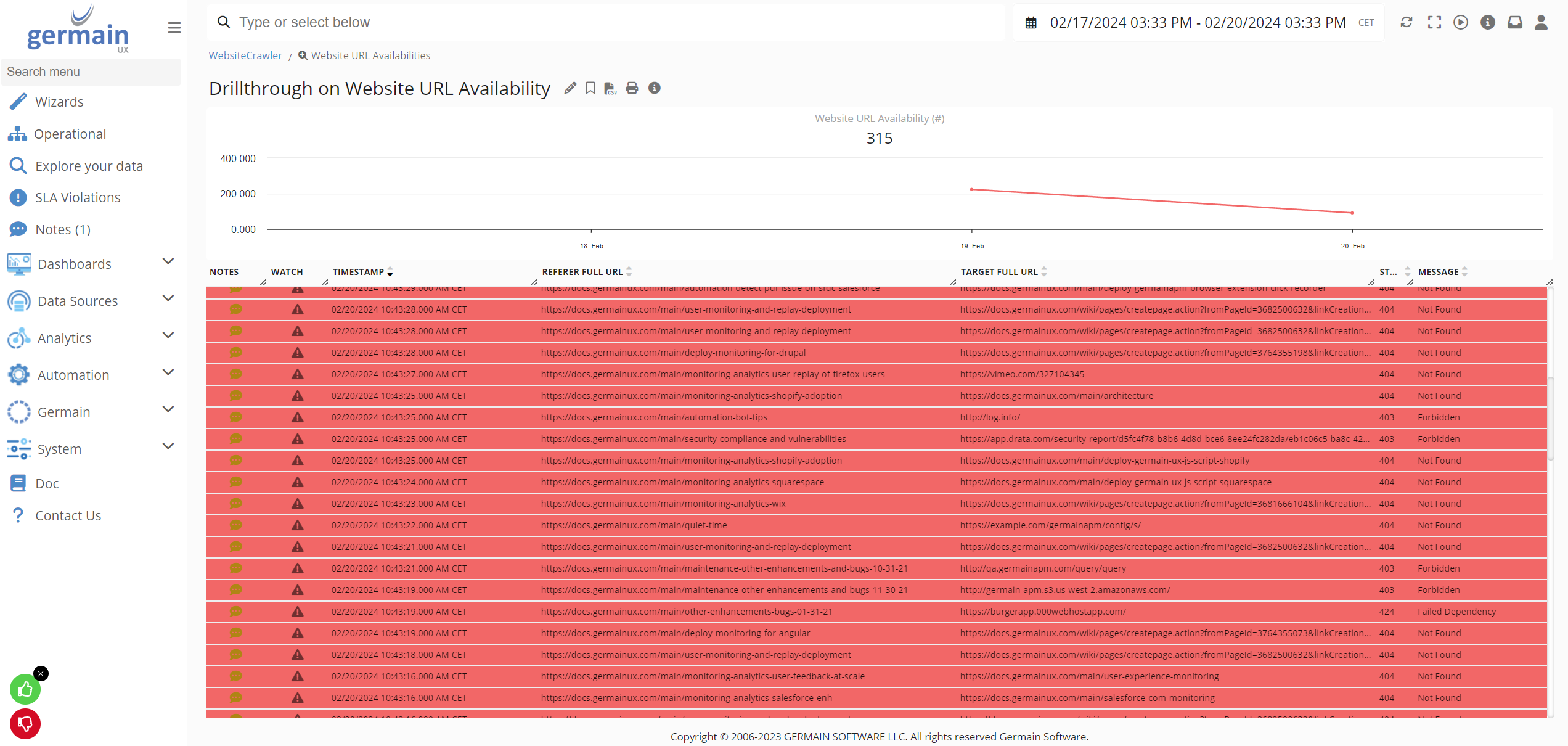Refresh the data with reload icon
1568x746 pixels.
(1407, 23)
